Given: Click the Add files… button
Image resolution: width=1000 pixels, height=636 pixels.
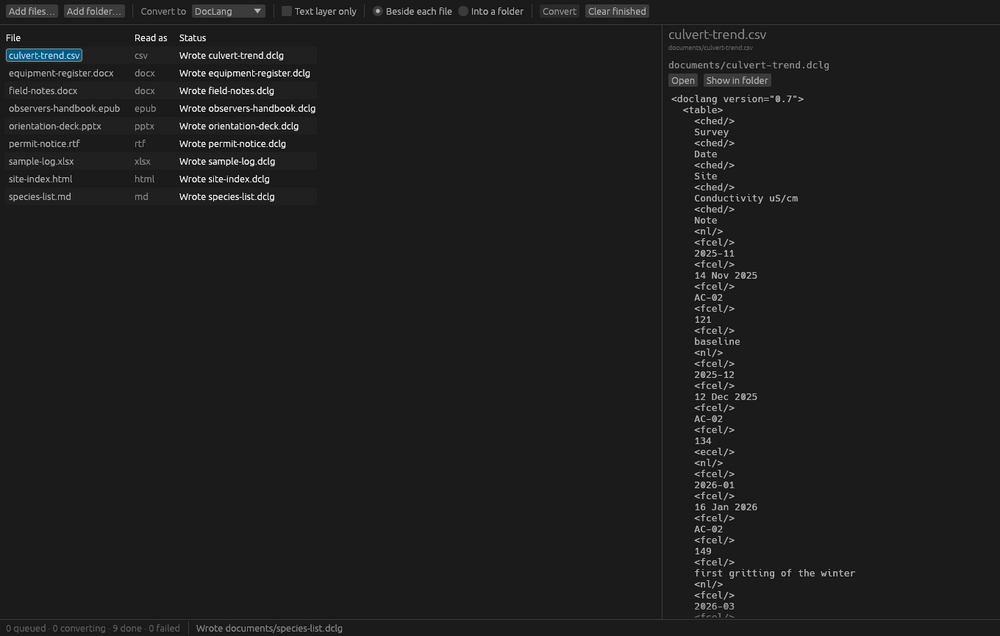Looking at the screenshot, I should 31,11.
